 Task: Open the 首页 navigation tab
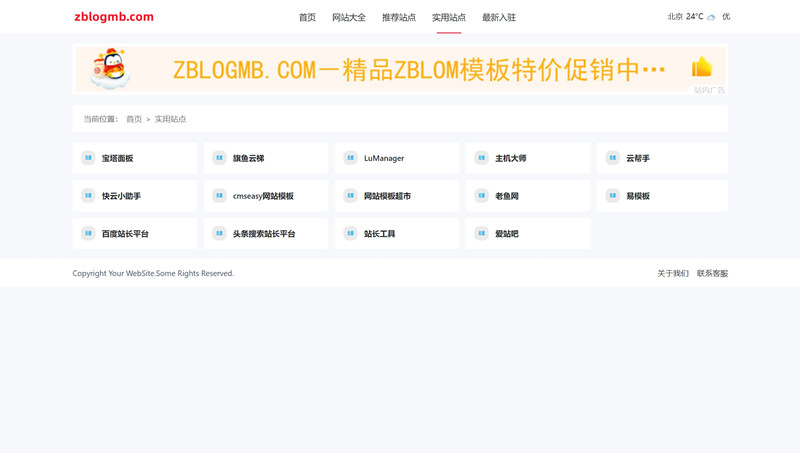point(307,17)
